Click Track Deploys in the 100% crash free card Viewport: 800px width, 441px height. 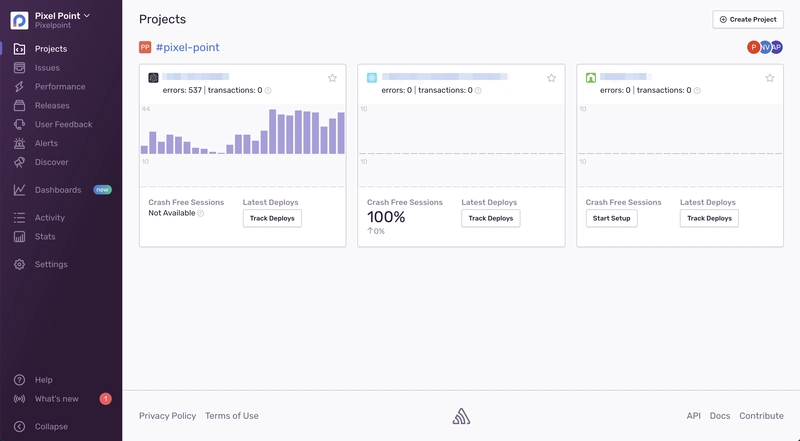(491, 218)
